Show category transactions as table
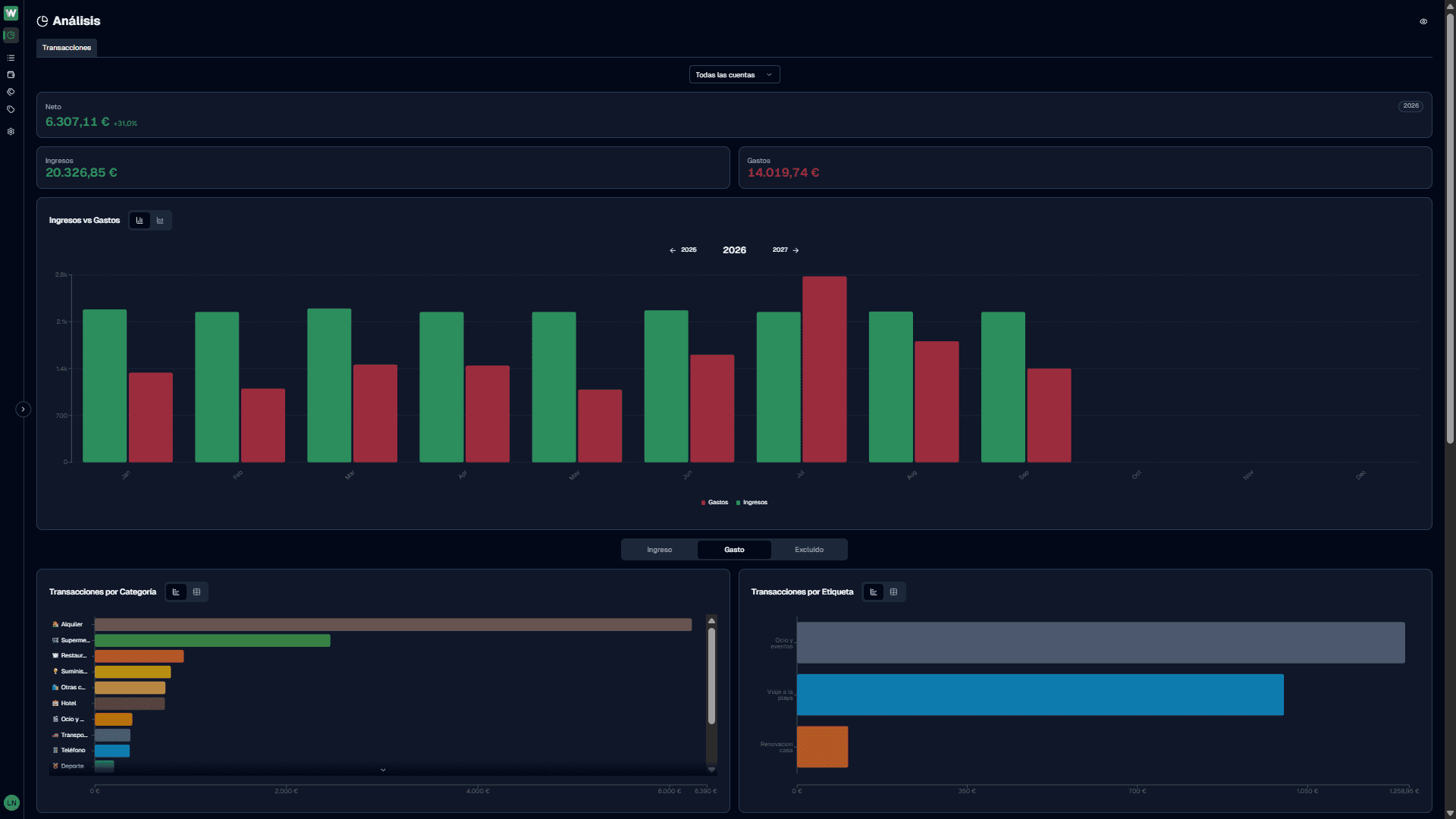1456x819 pixels. [196, 592]
